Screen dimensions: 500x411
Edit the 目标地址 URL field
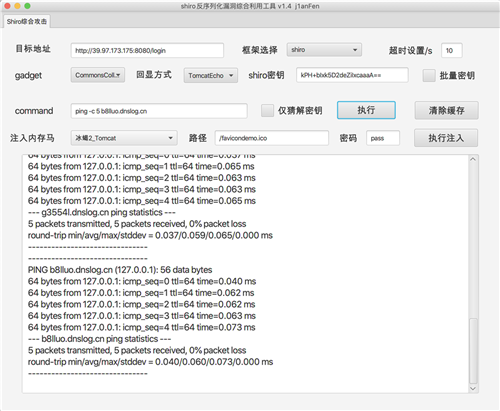click(x=147, y=51)
